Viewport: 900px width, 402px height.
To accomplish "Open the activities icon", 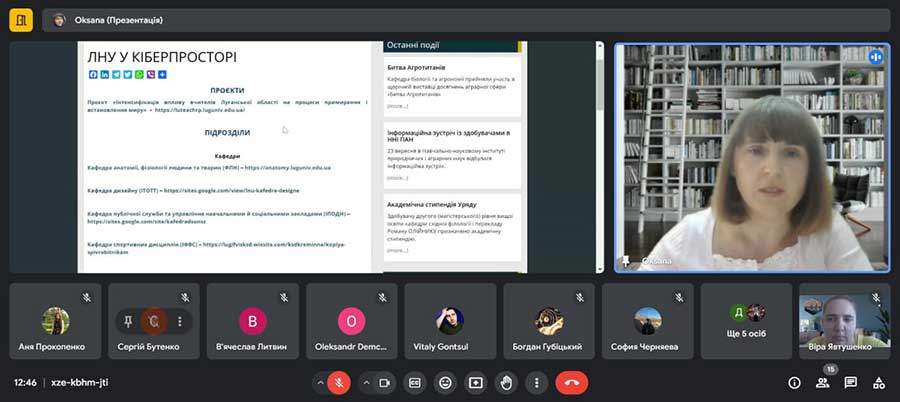I will click(878, 382).
